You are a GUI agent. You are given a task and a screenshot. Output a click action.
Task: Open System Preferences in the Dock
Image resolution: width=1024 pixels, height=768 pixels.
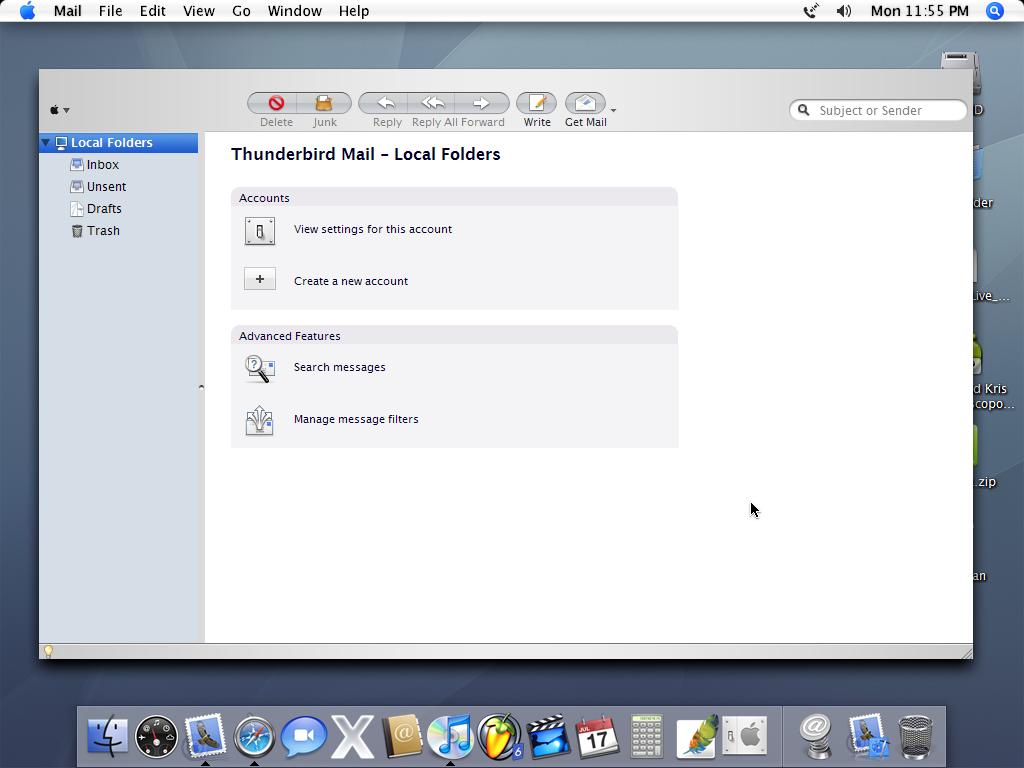(x=745, y=736)
